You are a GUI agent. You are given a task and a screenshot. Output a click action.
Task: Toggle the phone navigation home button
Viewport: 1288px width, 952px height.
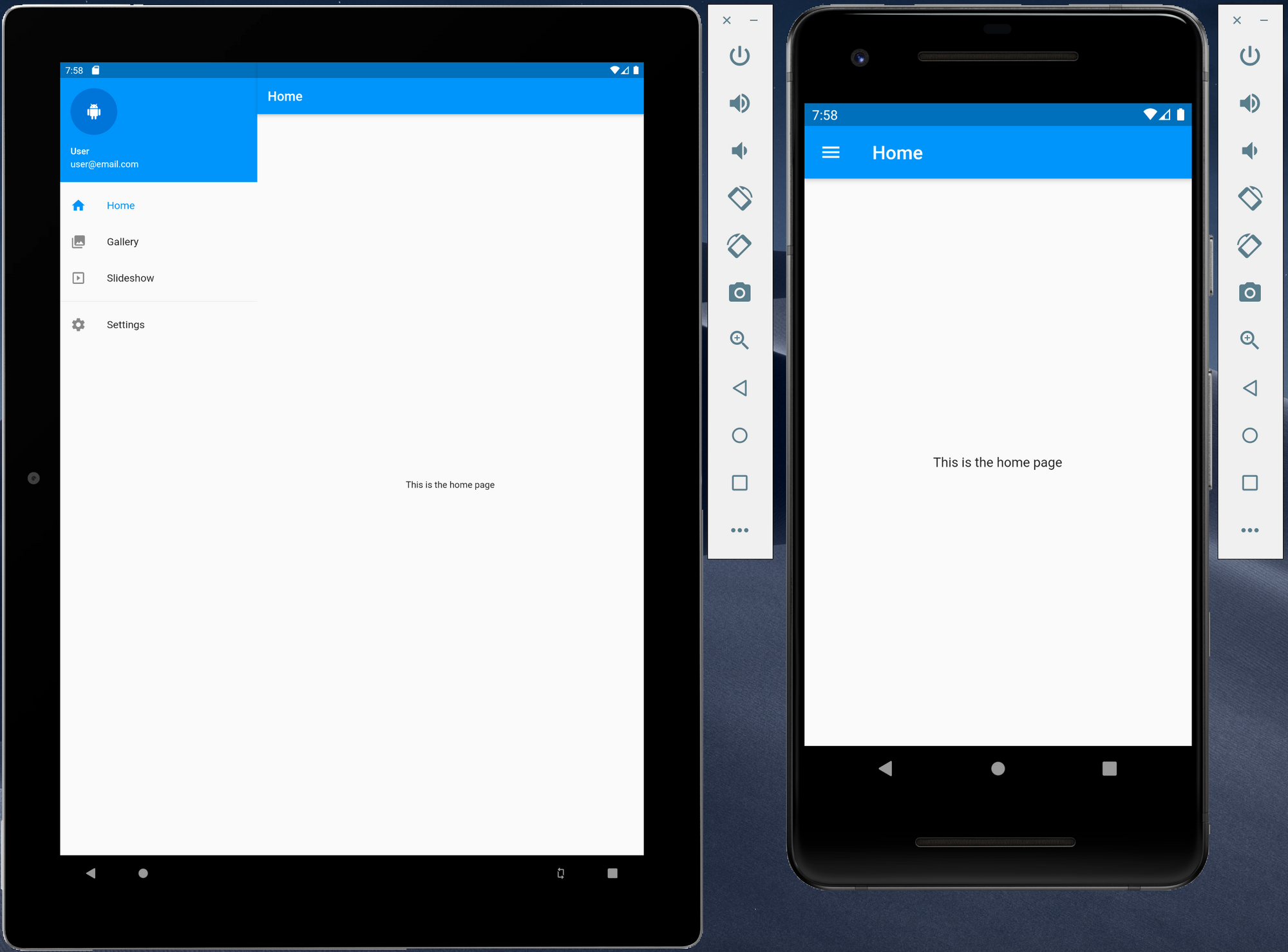pos(997,768)
